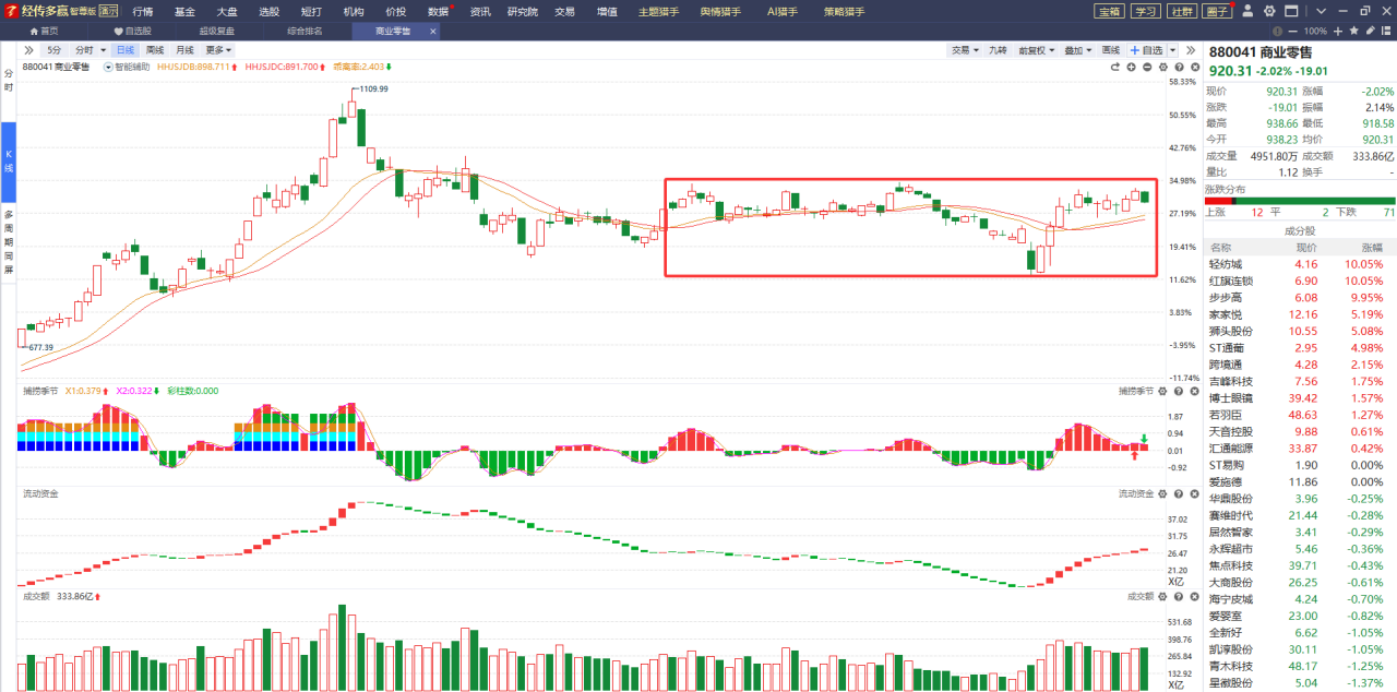Image resolution: width=1397 pixels, height=692 pixels.
Task: Open the 社群 button
Action: pos(1181,12)
